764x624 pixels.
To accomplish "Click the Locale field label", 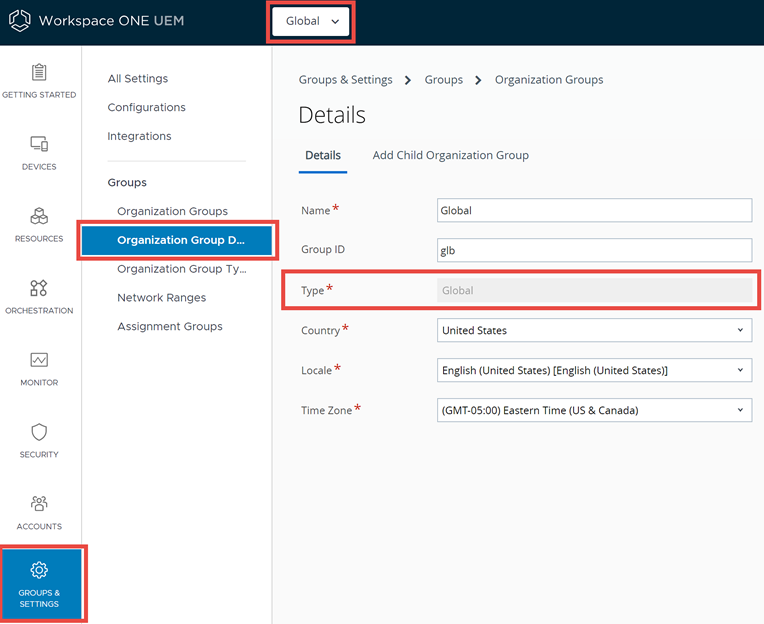I will point(316,370).
